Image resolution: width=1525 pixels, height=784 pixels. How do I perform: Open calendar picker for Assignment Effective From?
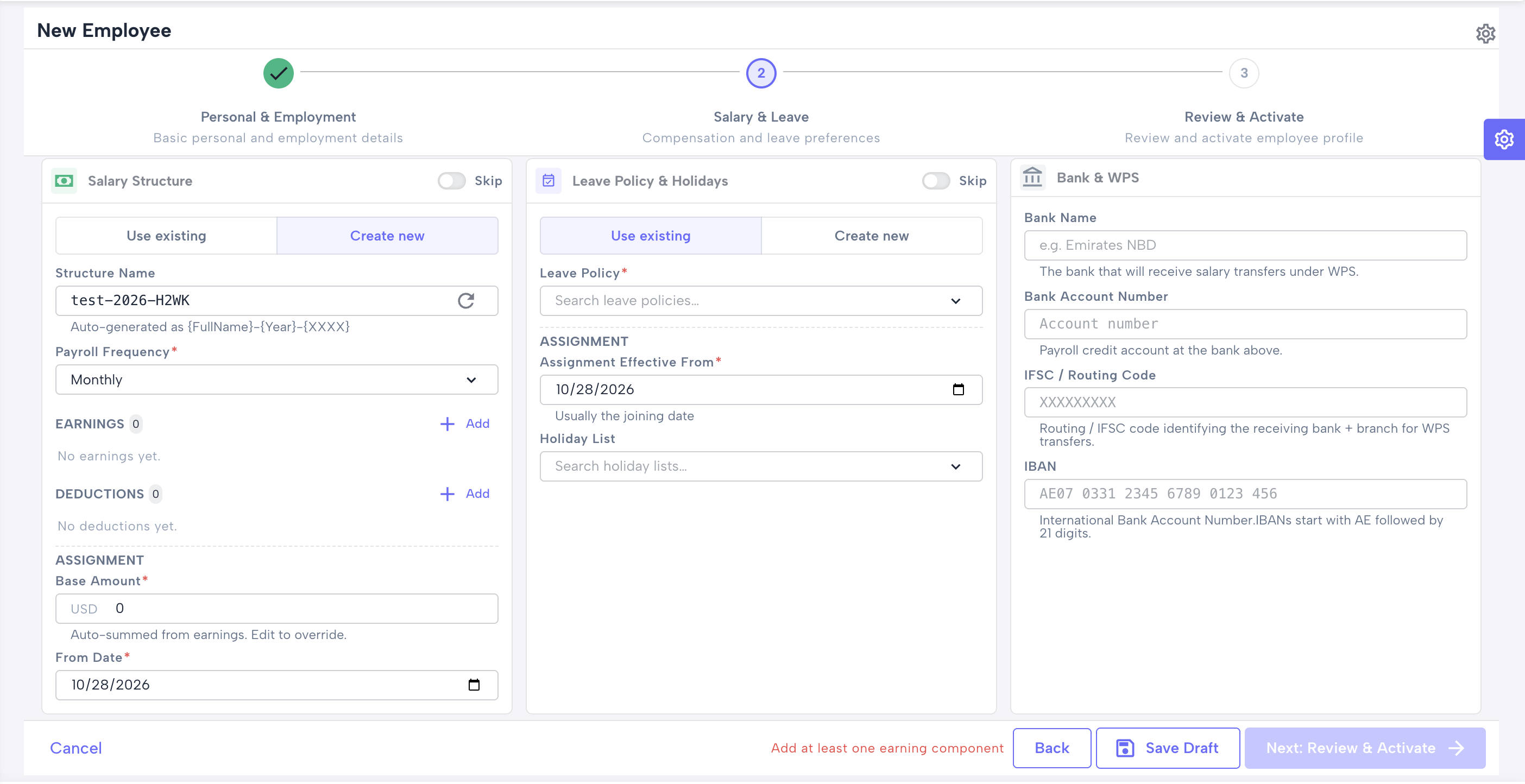click(x=958, y=389)
